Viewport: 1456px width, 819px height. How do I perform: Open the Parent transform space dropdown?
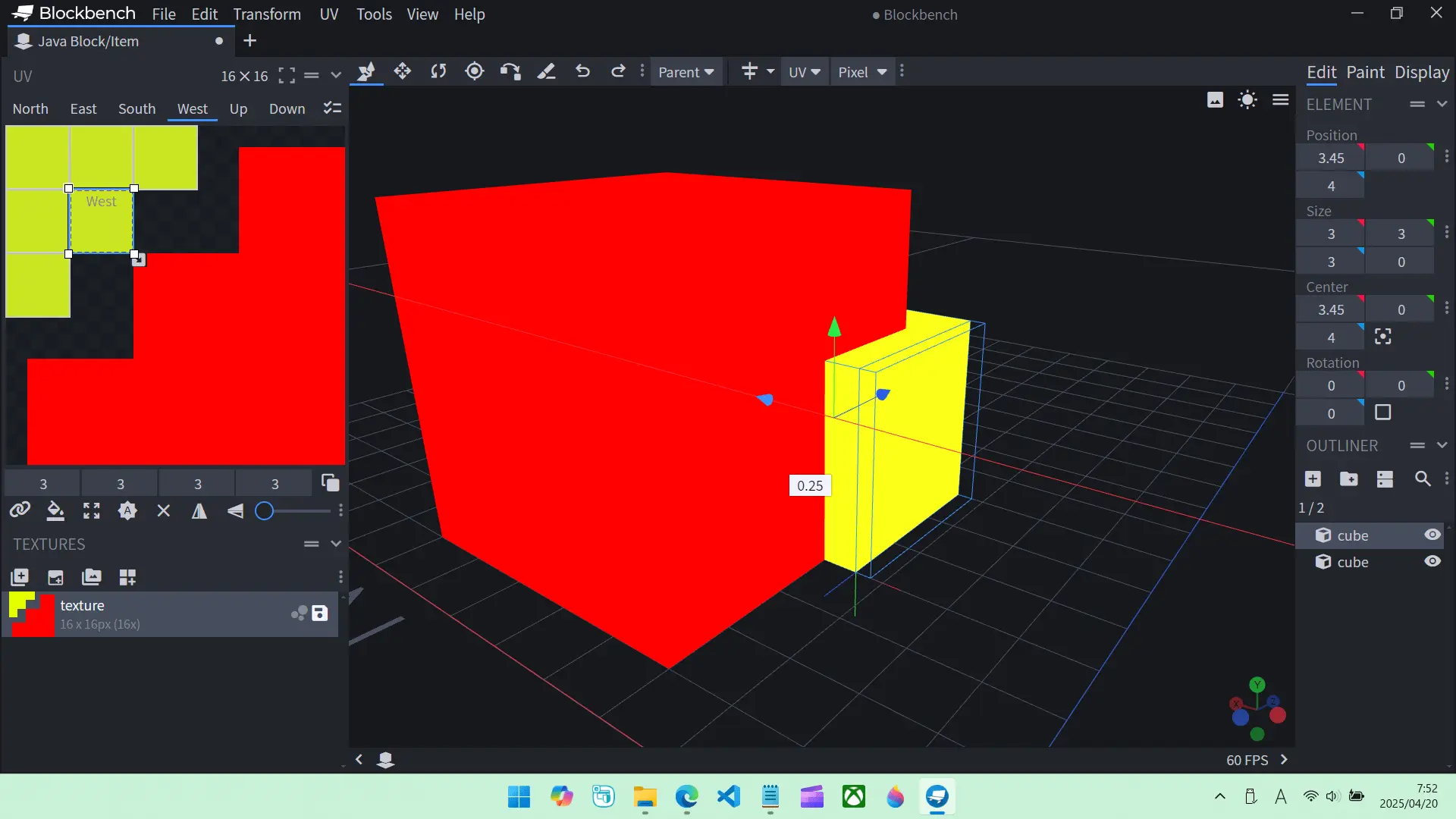tap(686, 72)
